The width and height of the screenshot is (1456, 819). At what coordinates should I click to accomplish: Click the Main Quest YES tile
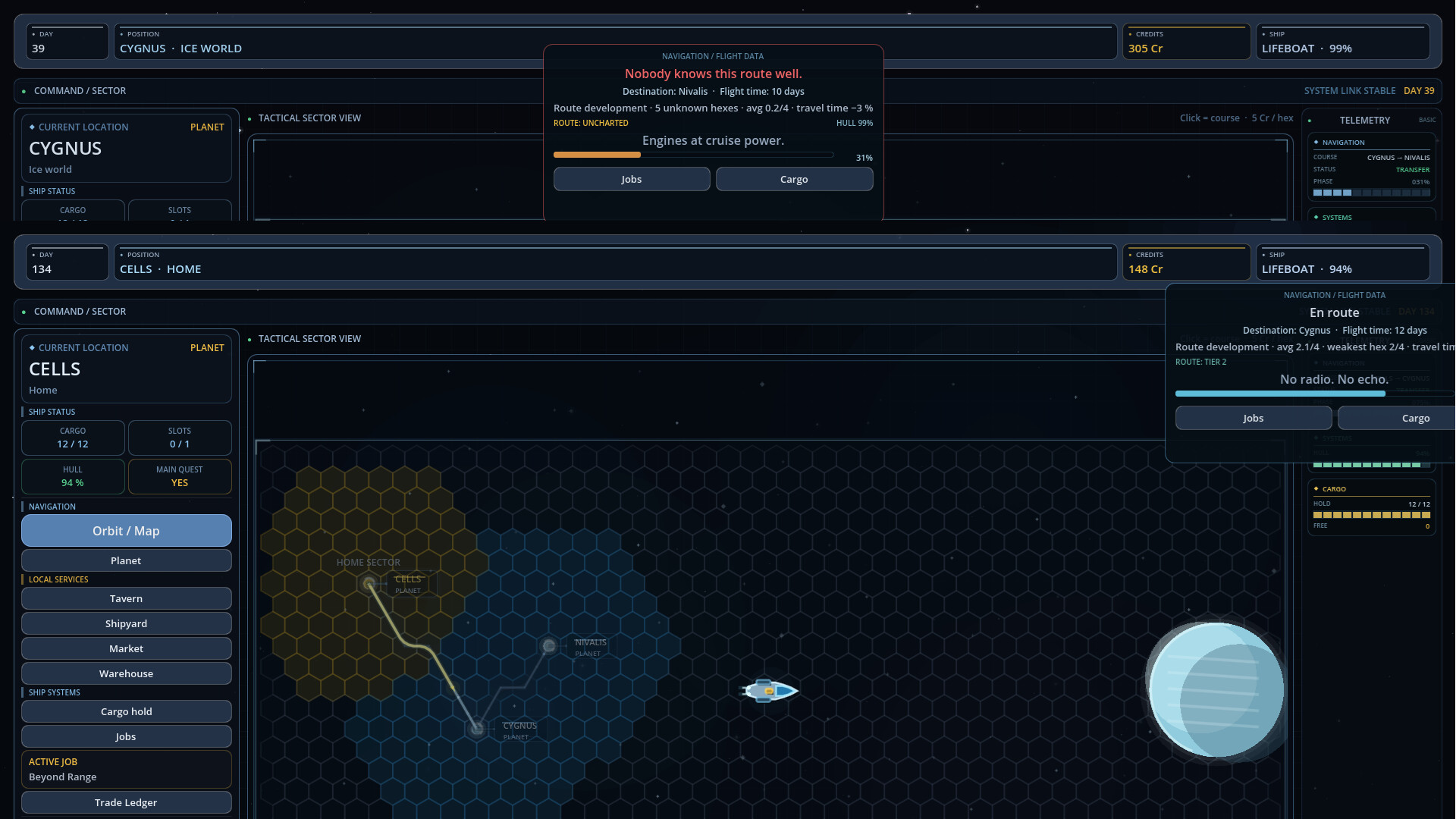[x=180, y=476]
